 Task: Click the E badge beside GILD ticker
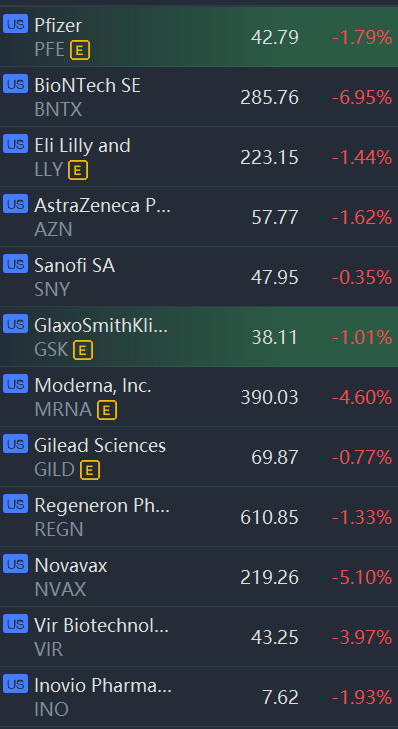click(90, 471)
